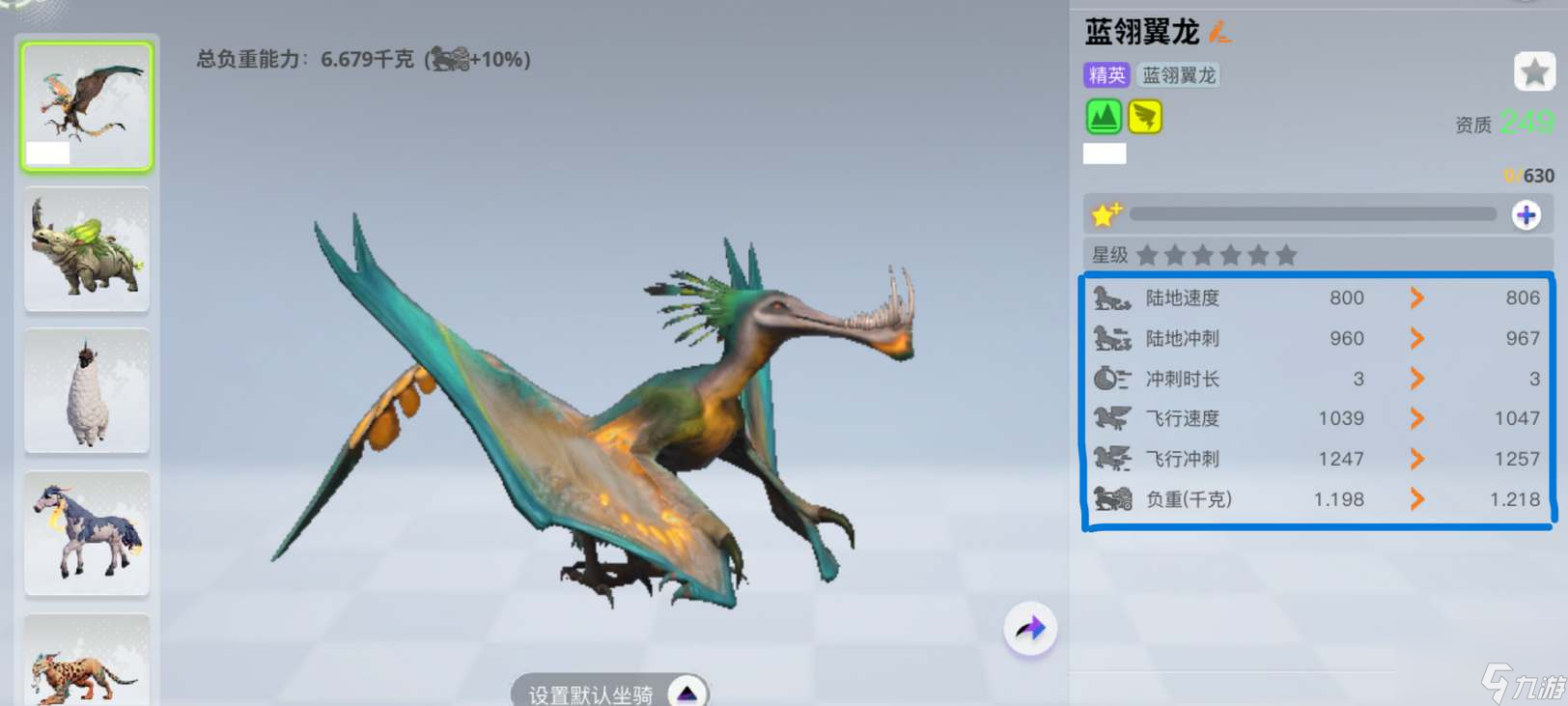Click the 冲刺时长 stopwatch icon
The height and width of the screenshot is (706, 1568).
click(1111, 379)
